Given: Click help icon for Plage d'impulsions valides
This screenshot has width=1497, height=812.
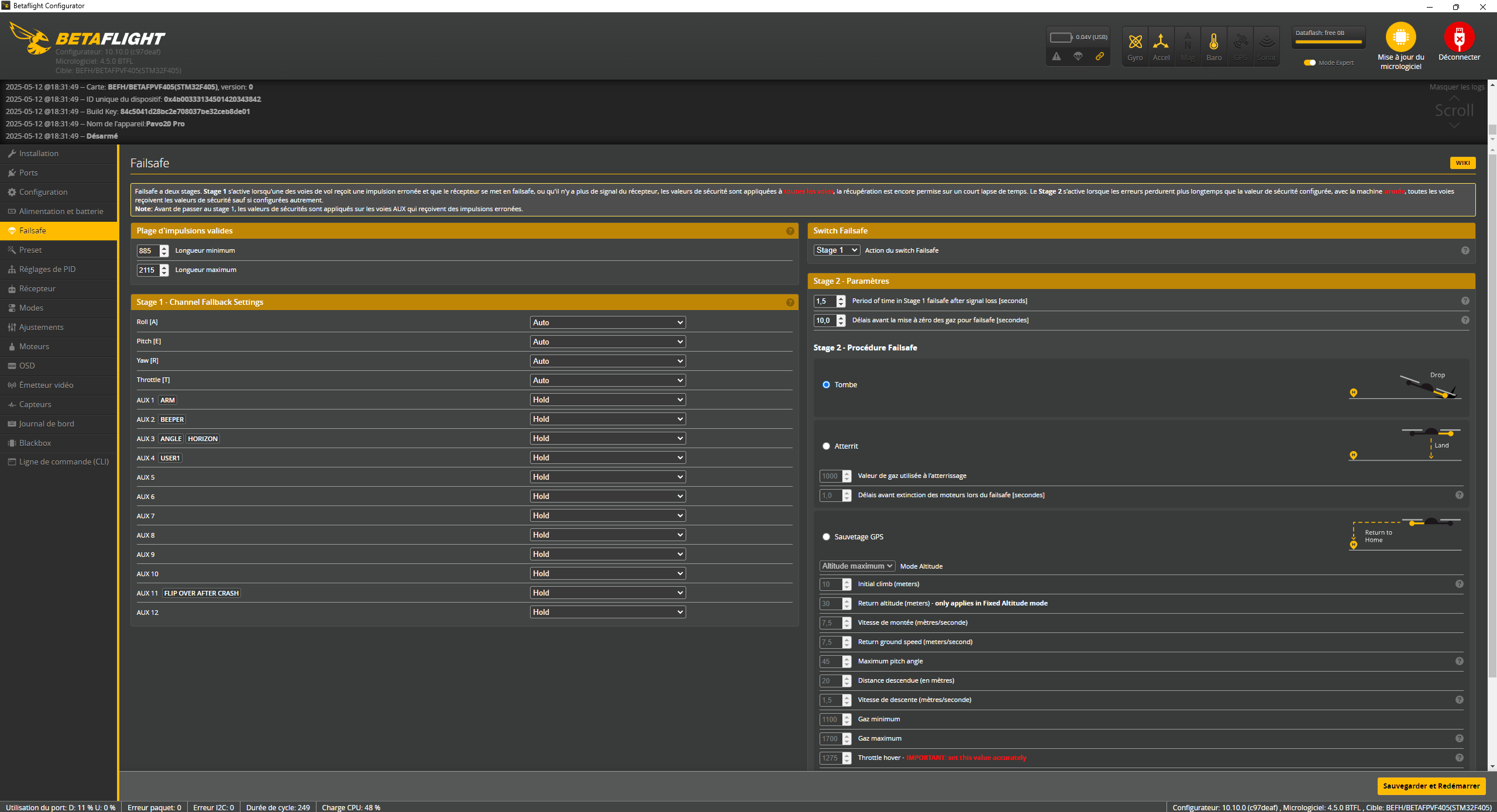Looking at the screenshot, I should (x=790, y=231).
